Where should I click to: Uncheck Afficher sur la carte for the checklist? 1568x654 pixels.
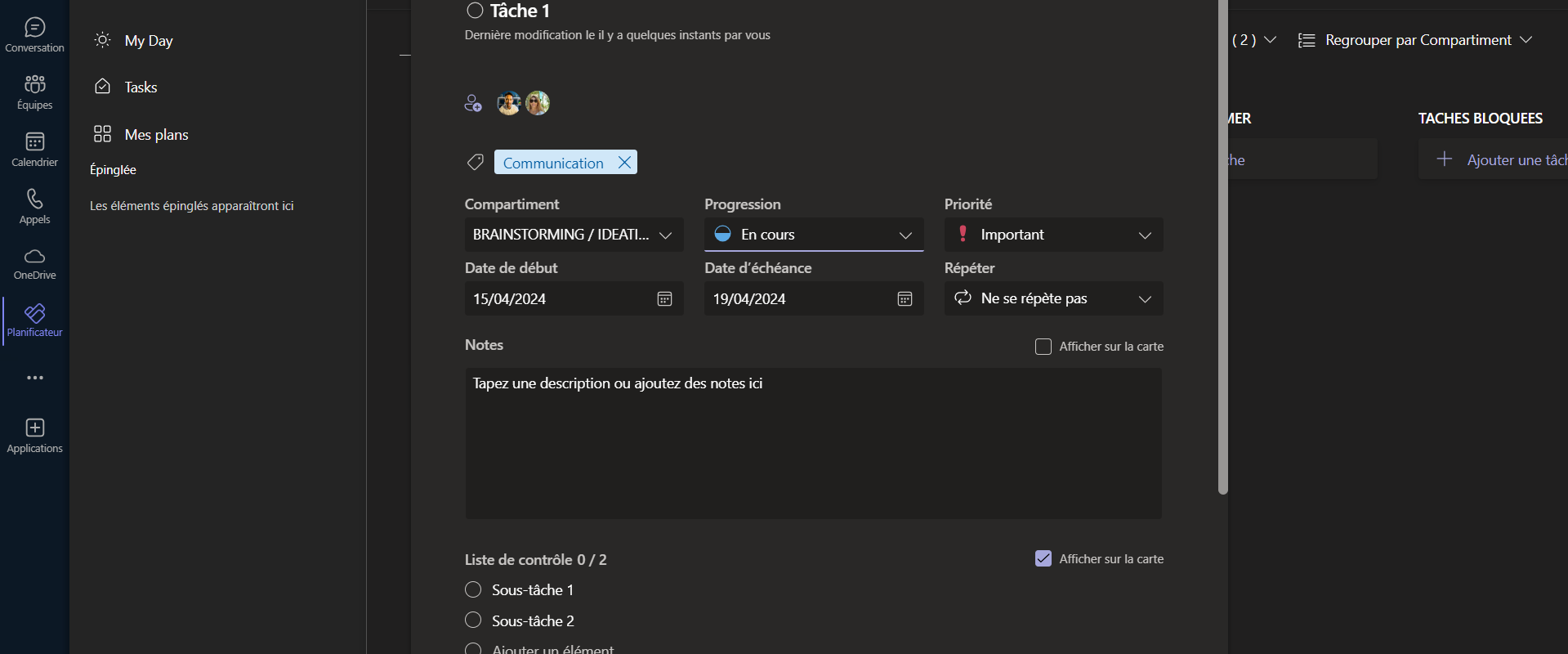(1043, 559)
